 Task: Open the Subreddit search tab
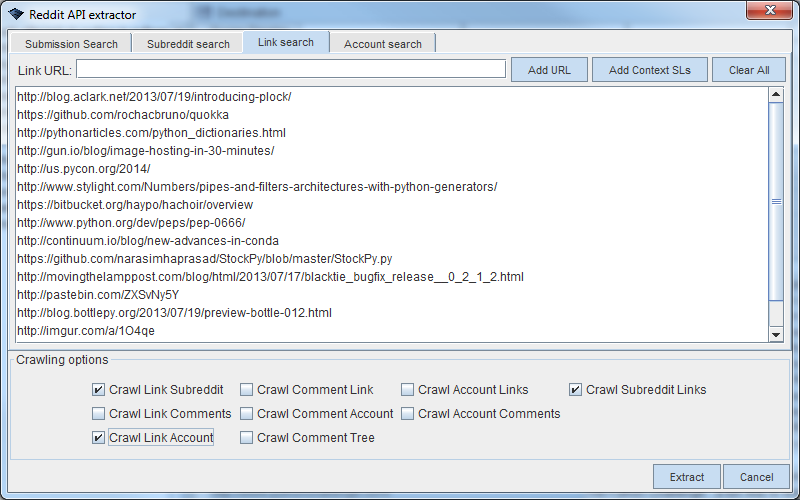coord(188,44)
